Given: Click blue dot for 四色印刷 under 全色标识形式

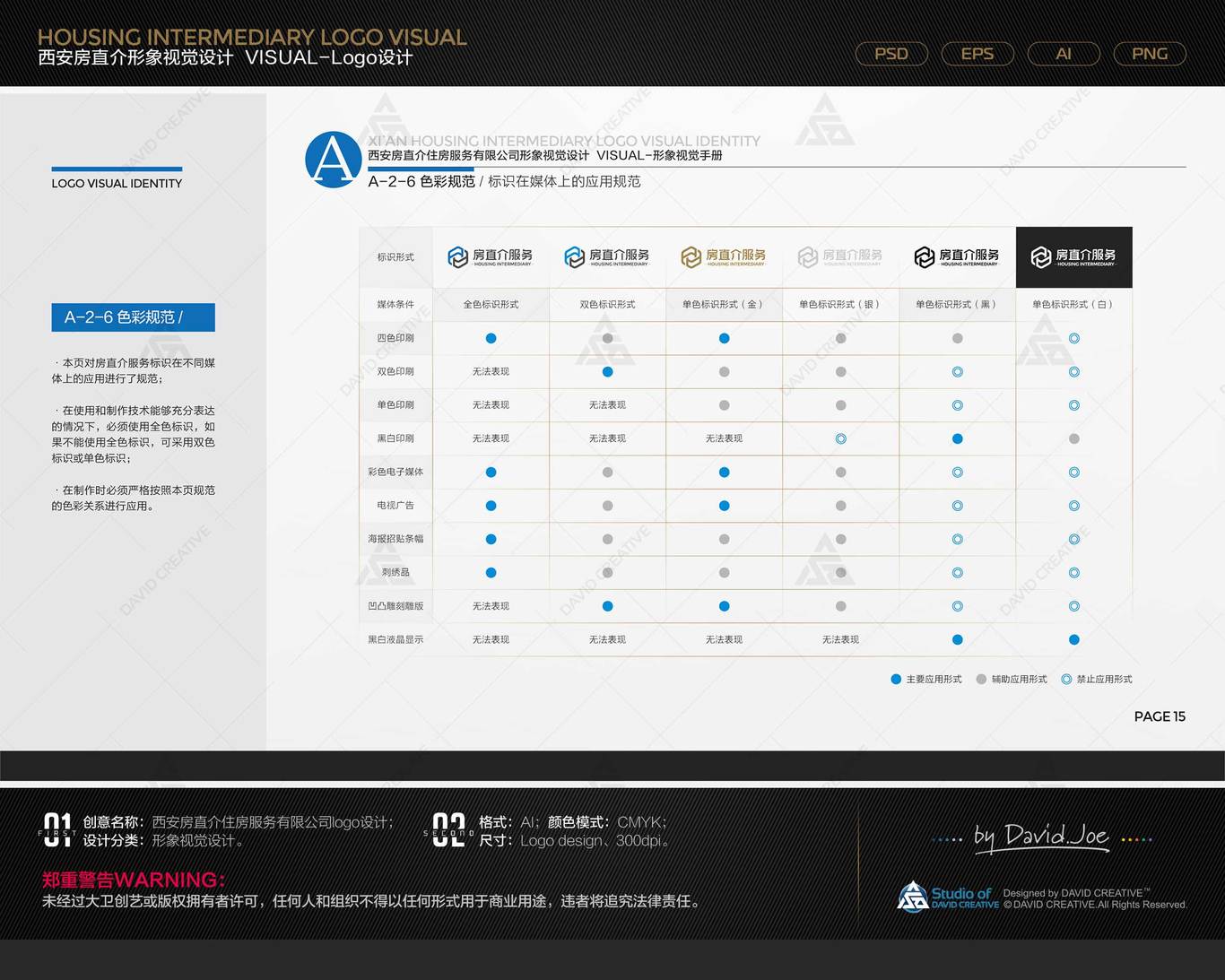Looking at the screenshot, I should pos(491,338).
